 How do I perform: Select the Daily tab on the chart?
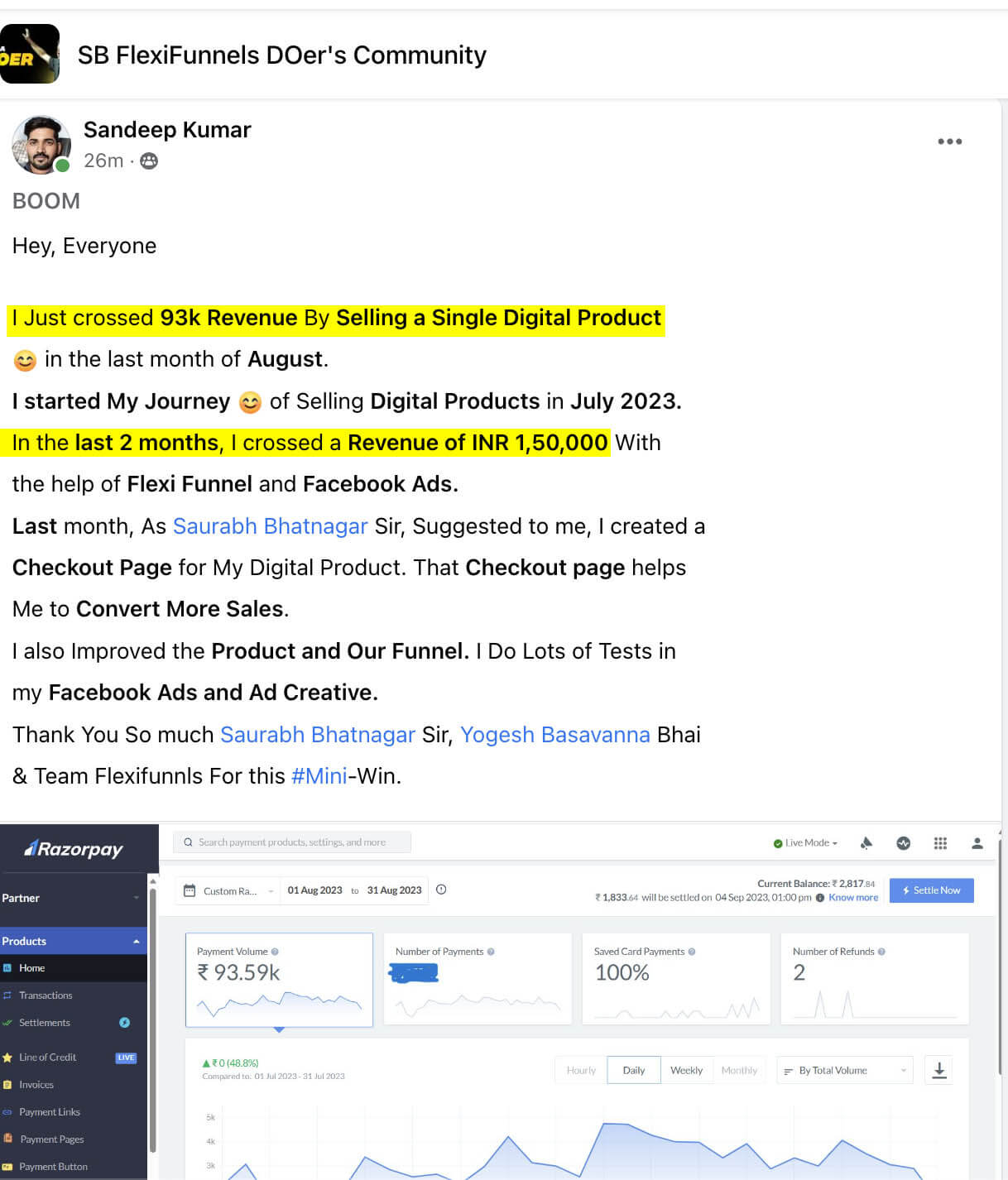633,1070
